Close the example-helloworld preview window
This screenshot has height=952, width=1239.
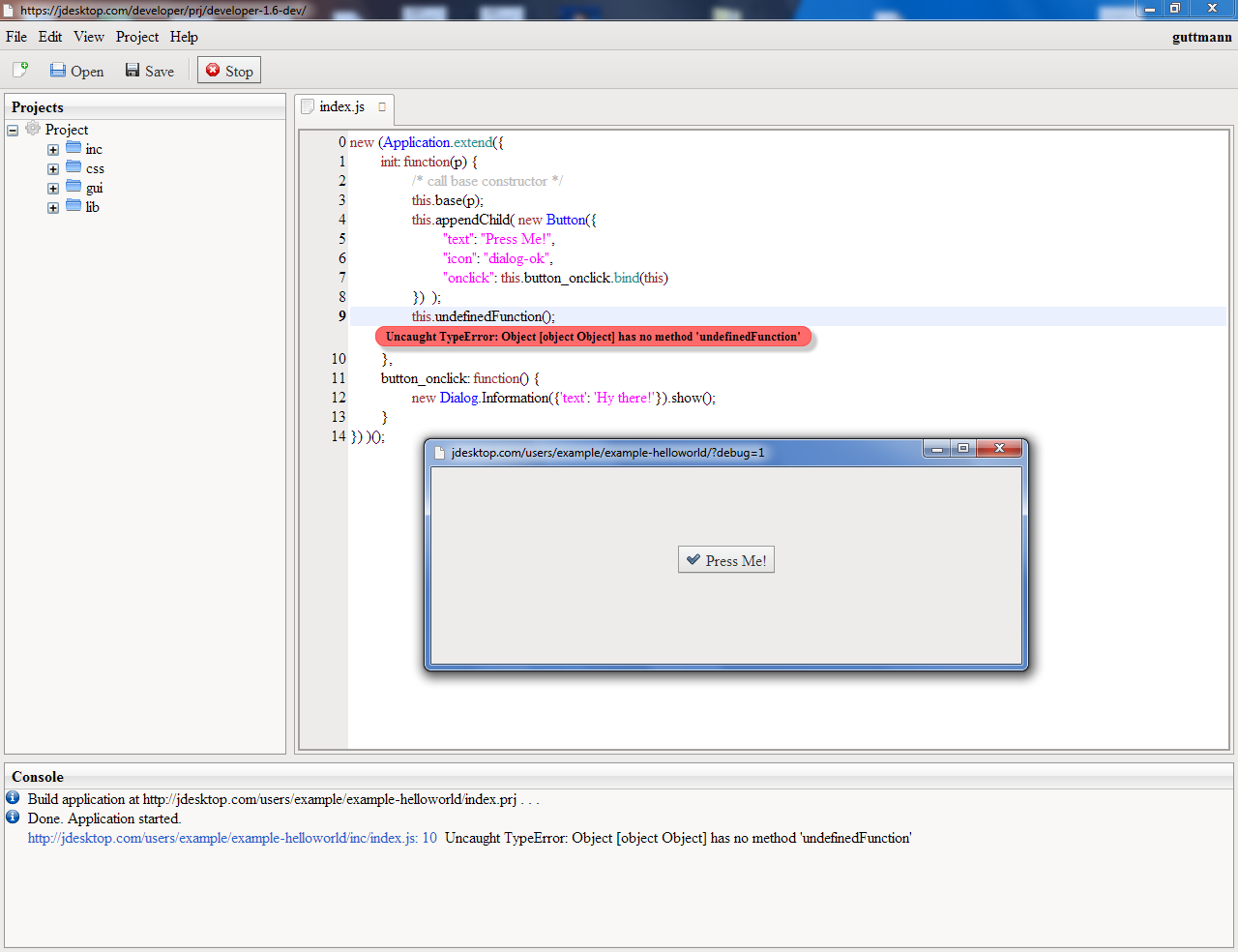pyautogui.click(x=999, y=448)
